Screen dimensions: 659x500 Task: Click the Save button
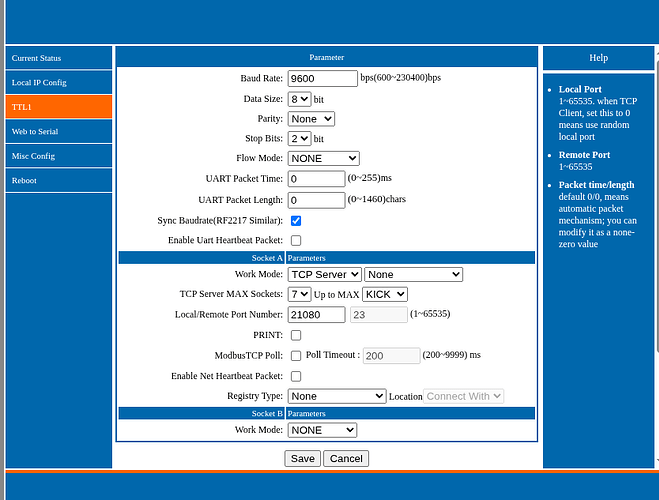(x=302, y=458)
